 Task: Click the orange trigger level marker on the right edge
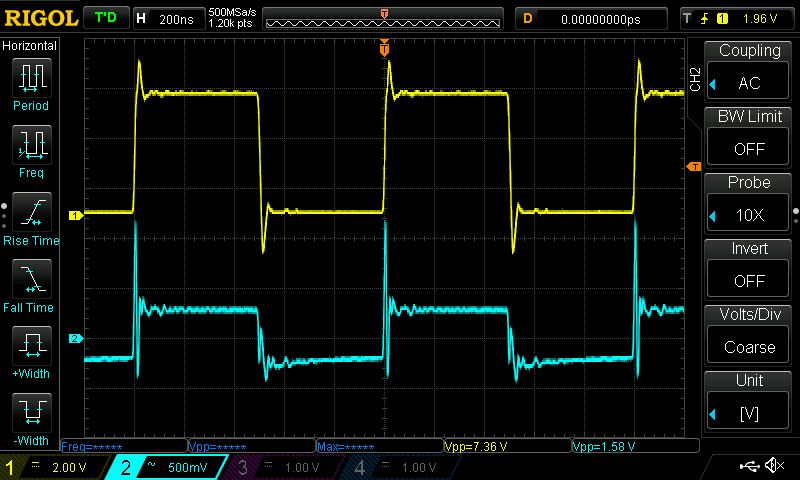pos(694,166)
